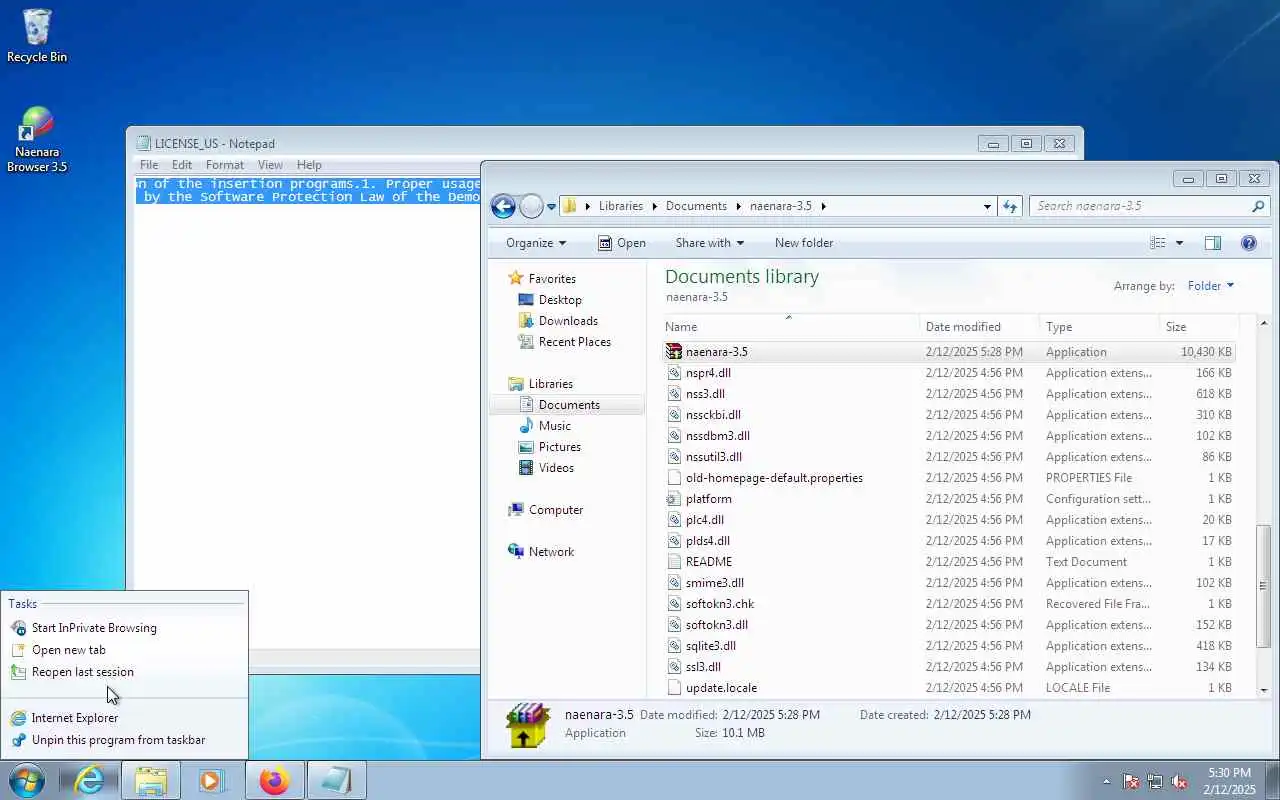The height and width of the screenshot is (800, 1280).
Task: Click the muted volume tray icon
Action: click(1179, 781)
